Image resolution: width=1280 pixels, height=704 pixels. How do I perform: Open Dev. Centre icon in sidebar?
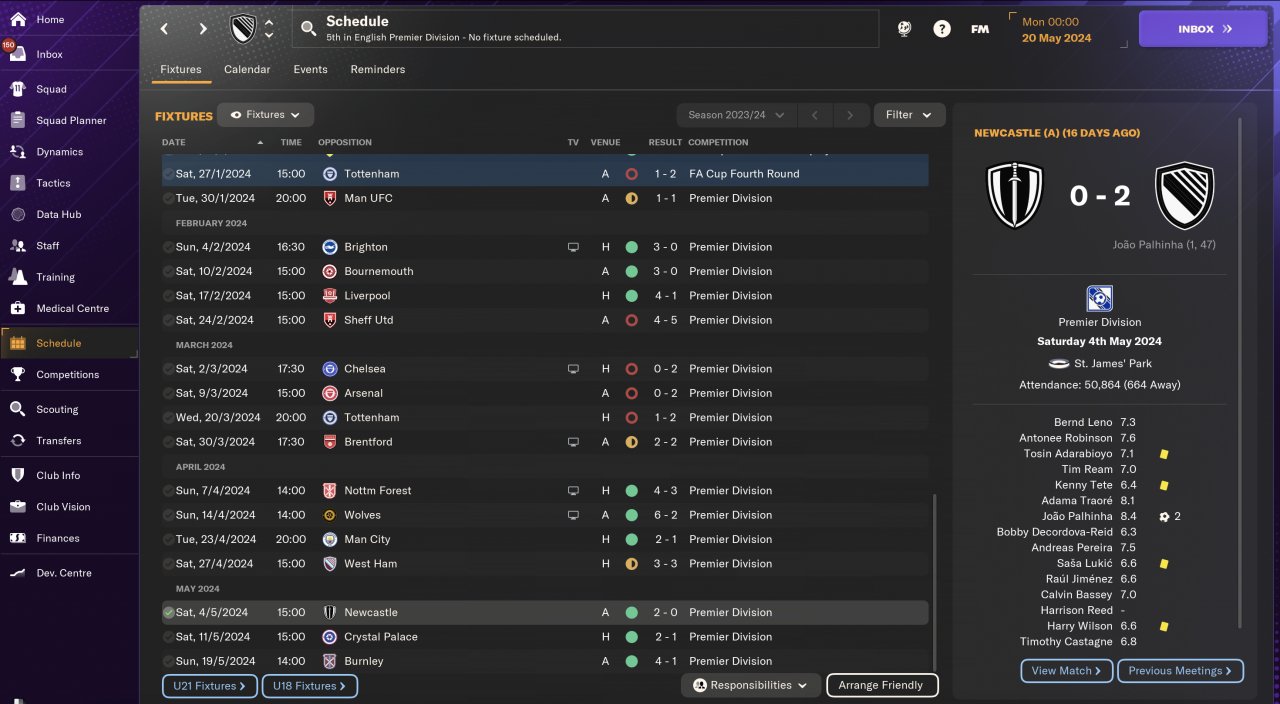coord(17,573)
